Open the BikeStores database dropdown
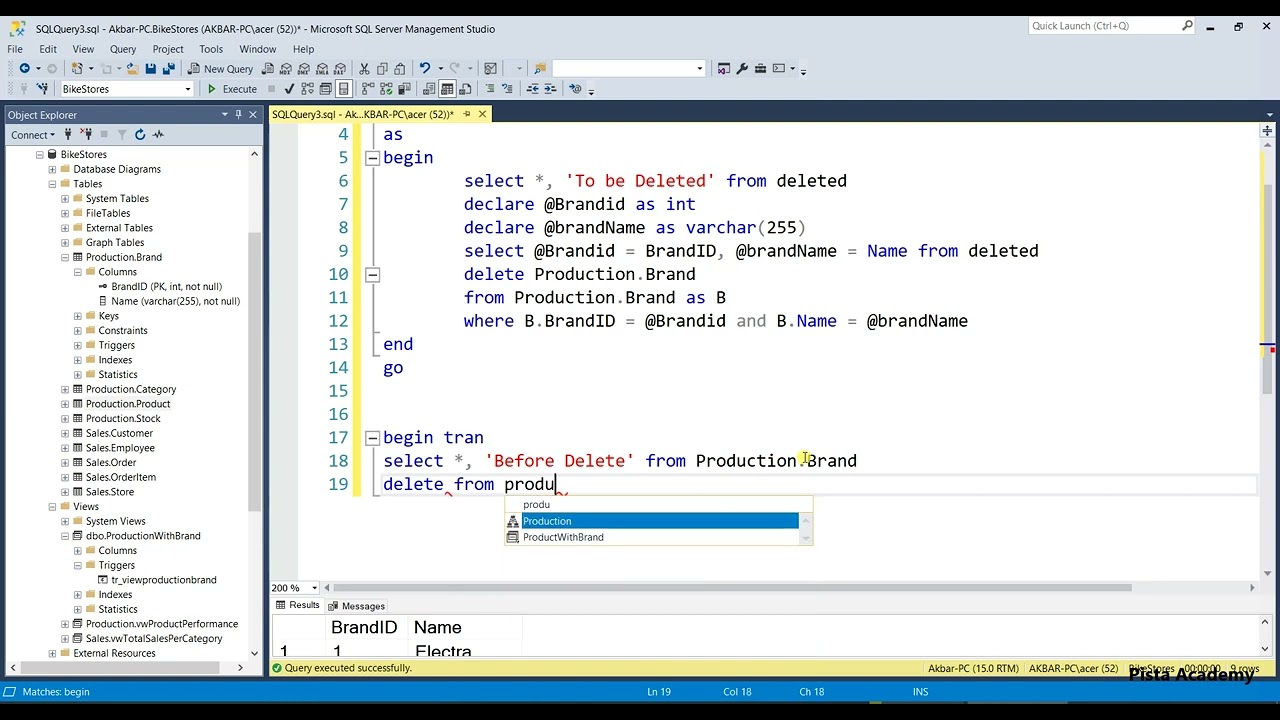The image size is (1280, 720). [187, 89]
